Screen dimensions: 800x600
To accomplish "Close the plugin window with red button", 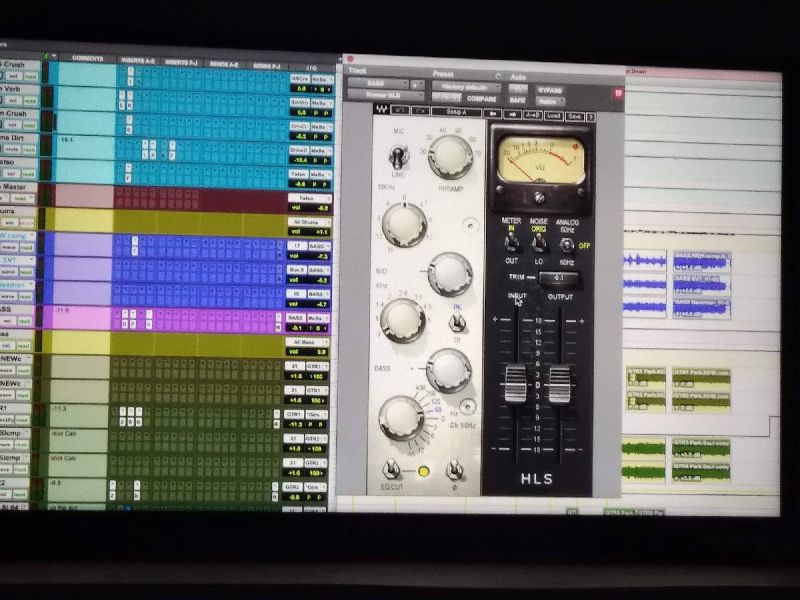I will (x=350, y=59).
